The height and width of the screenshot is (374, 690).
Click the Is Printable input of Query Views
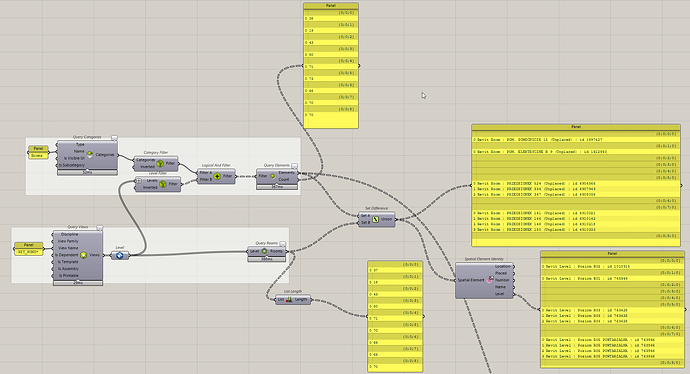click(x=68, y=275)
